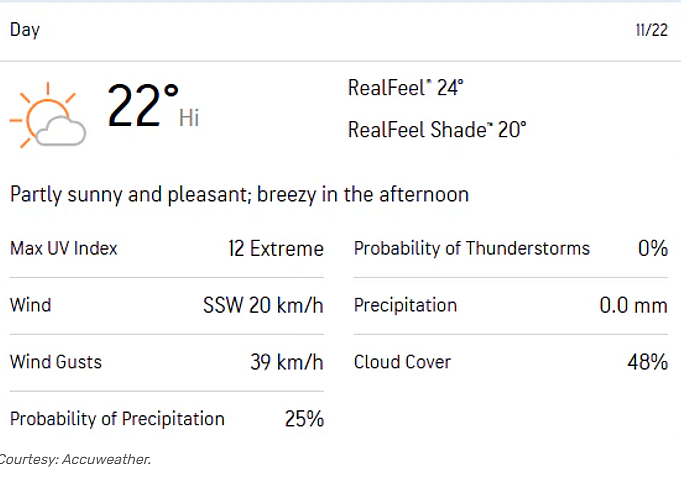Select the 25% precipitation probability value
Viewport: 681px width, 478px height.
[304, 419]
